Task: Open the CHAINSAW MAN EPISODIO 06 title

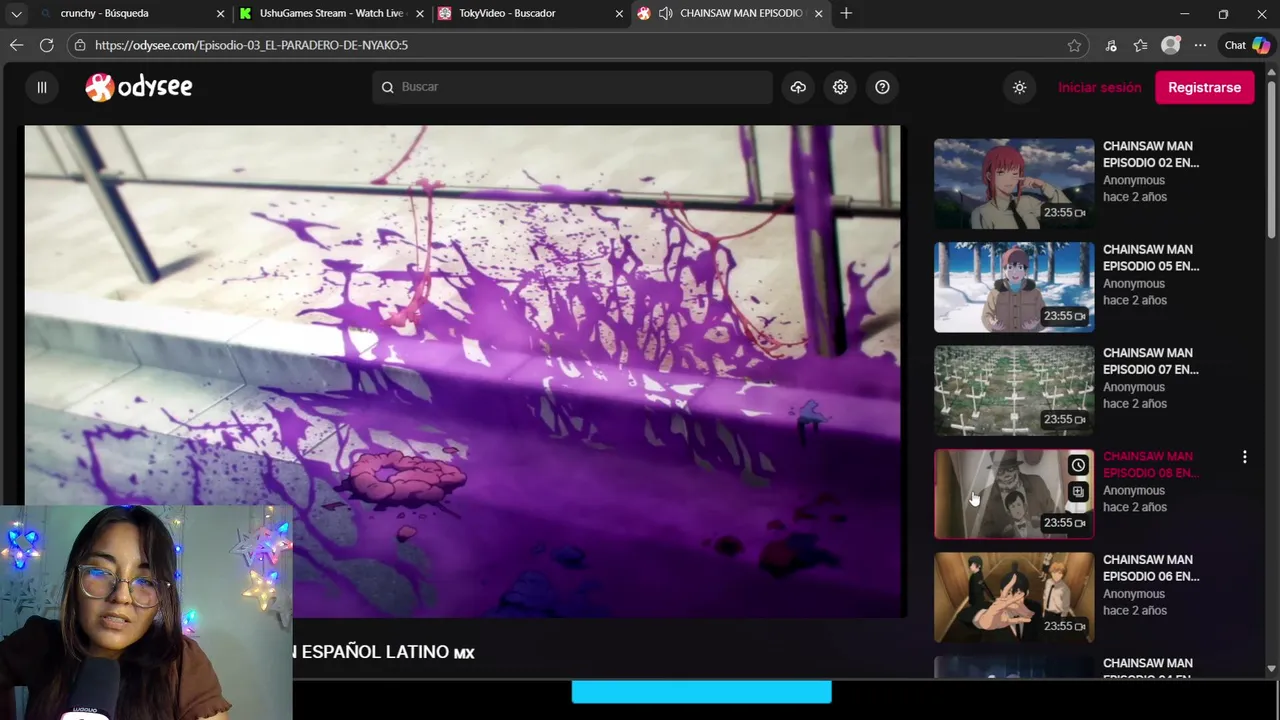Action: click(1151, 568)
